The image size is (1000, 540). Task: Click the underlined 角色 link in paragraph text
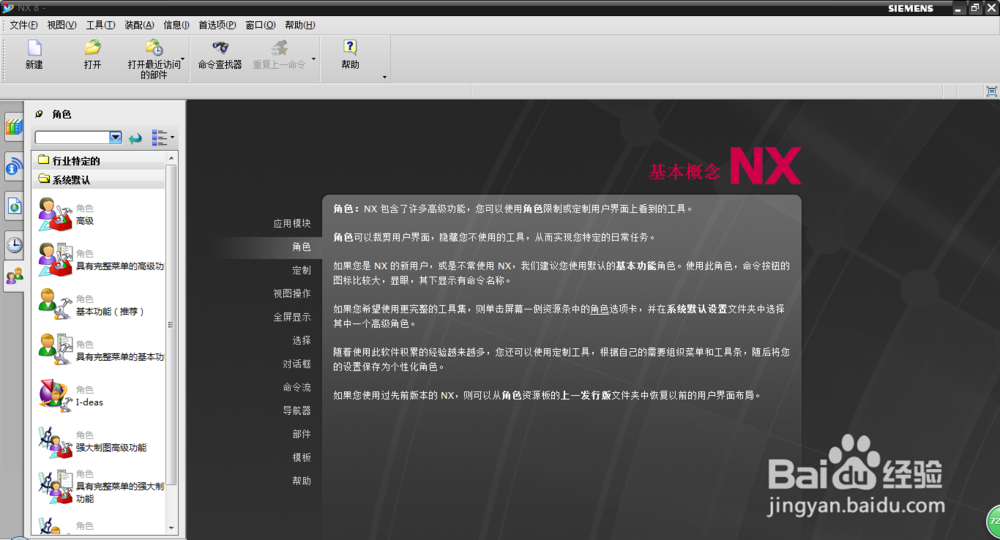[599, 309]
